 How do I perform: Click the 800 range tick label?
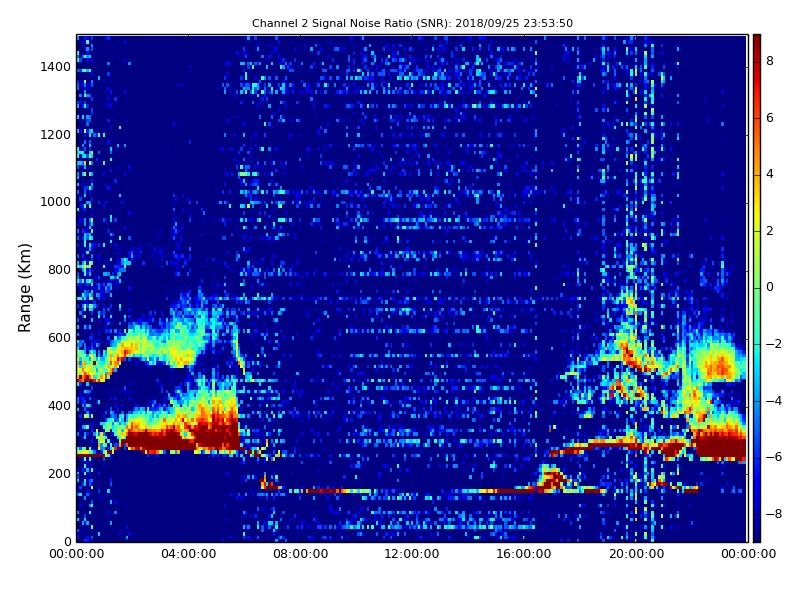click(x=59, y=270)
